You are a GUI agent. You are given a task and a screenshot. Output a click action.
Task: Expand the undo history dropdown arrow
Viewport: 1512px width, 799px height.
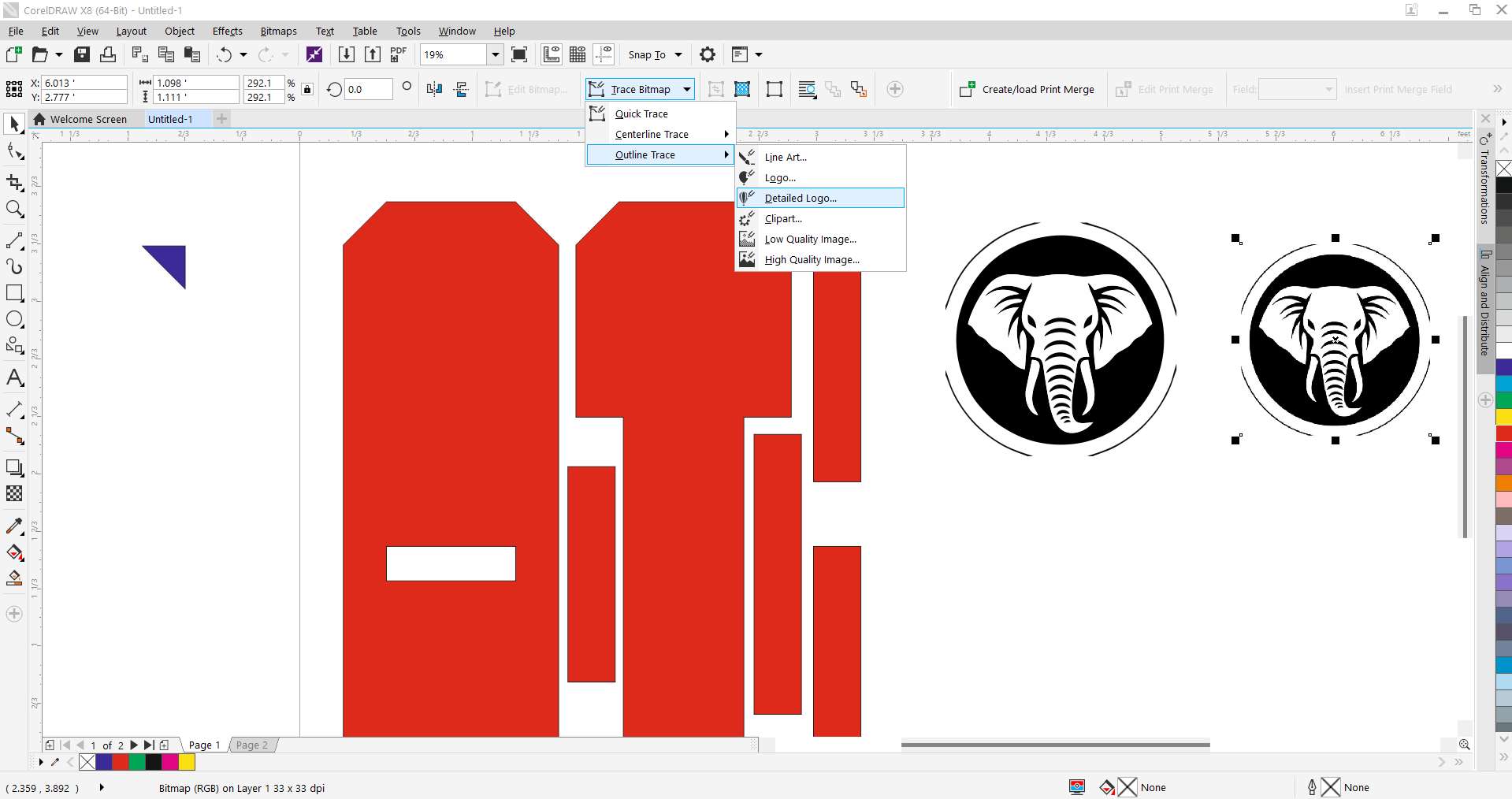tap(243, 54)
